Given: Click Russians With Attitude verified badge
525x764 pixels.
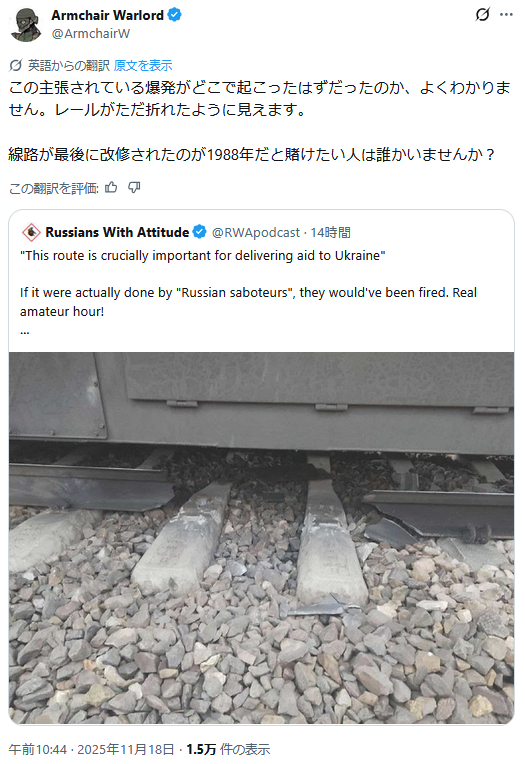Looking at the screenshot, I should pyautogui.click(x=199, y=232).
